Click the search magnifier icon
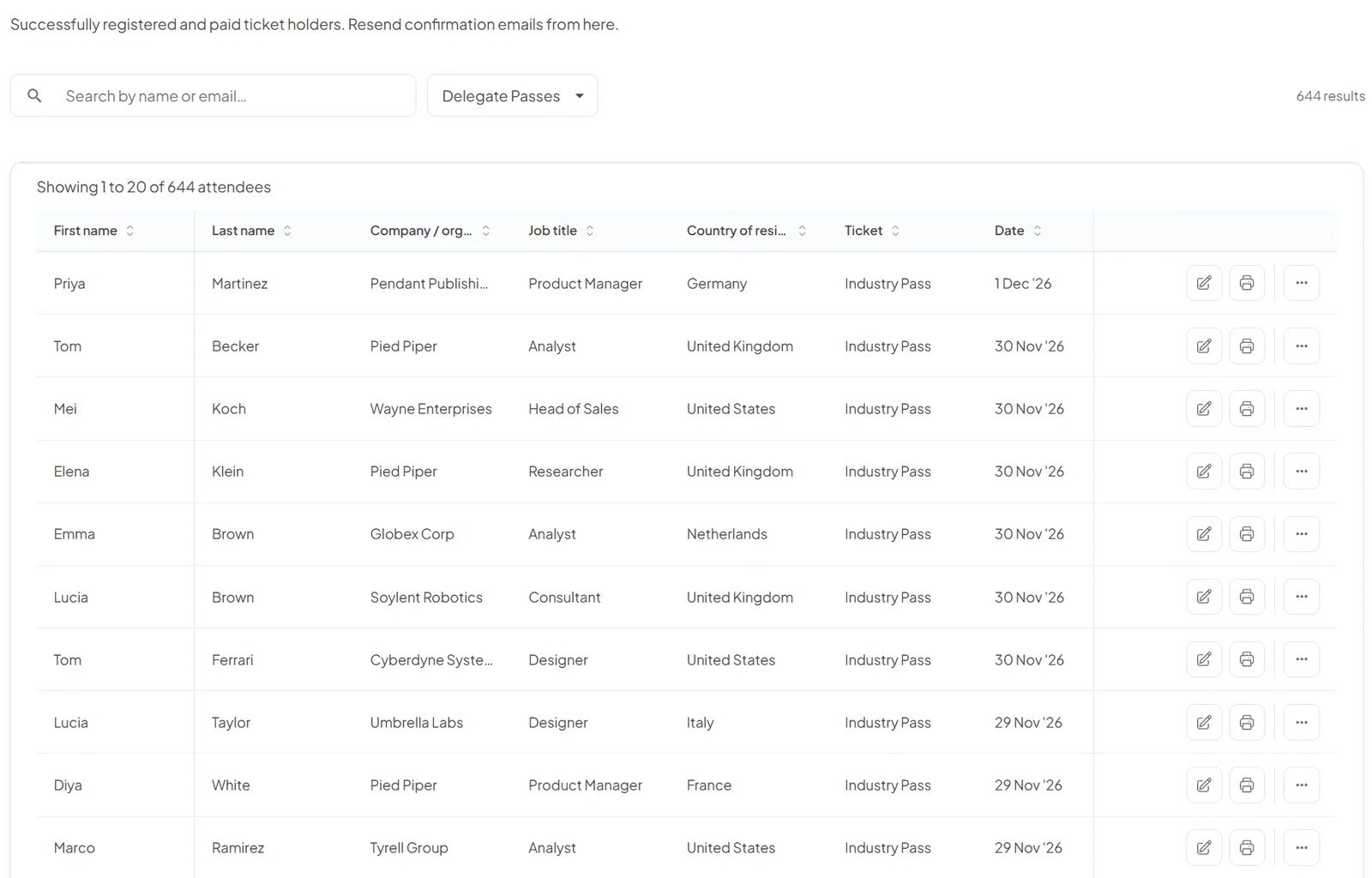 click(x=34, y=95)
